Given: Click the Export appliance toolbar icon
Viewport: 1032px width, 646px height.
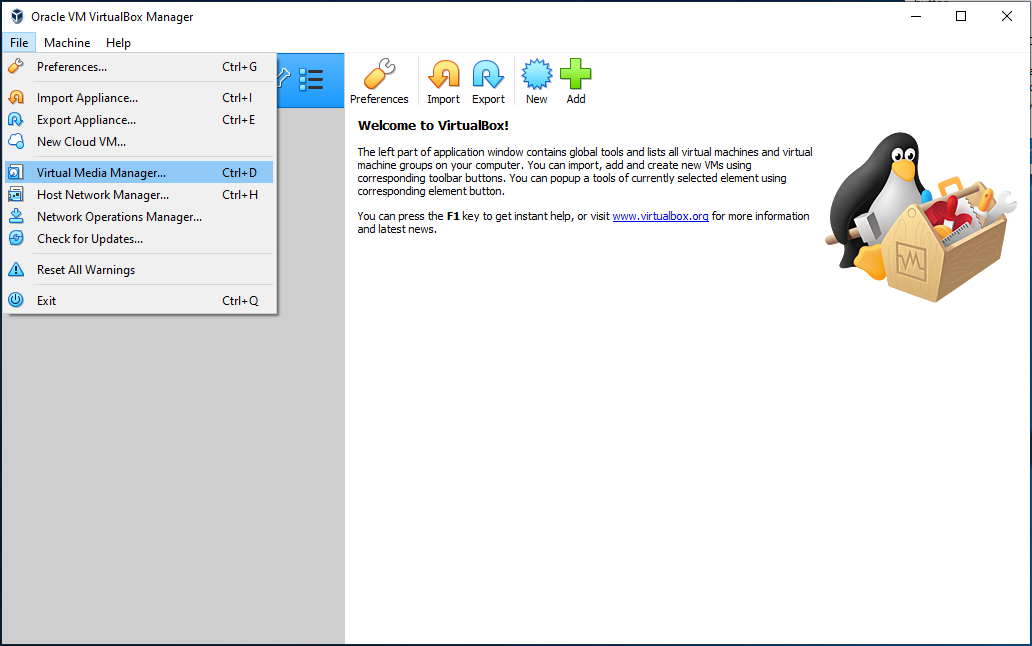Looking at the screenshot, I should pyautogui.click(x=488, y=74).
